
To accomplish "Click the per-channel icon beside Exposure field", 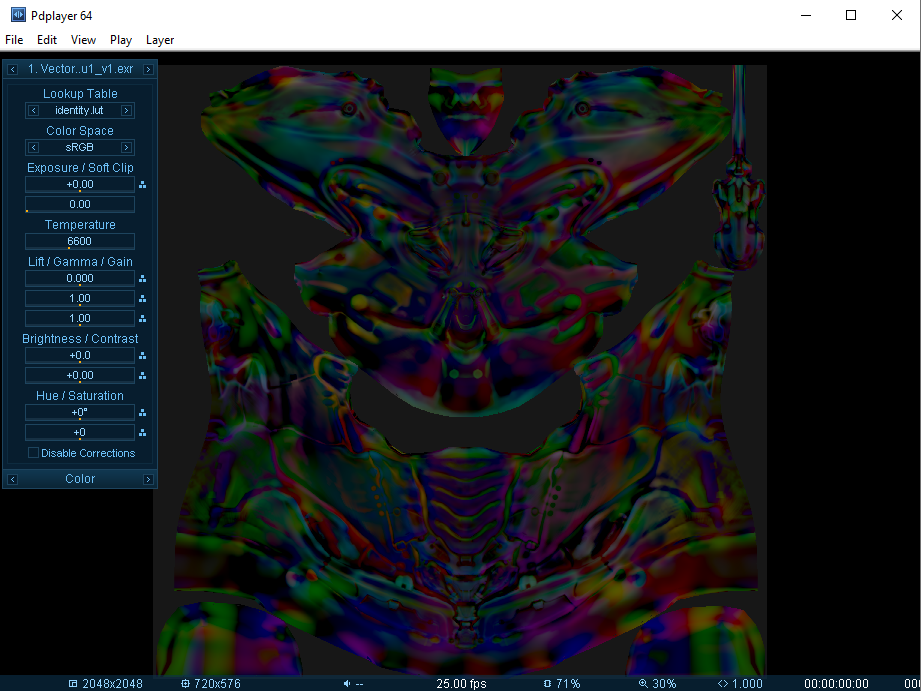I will point(143,185).
